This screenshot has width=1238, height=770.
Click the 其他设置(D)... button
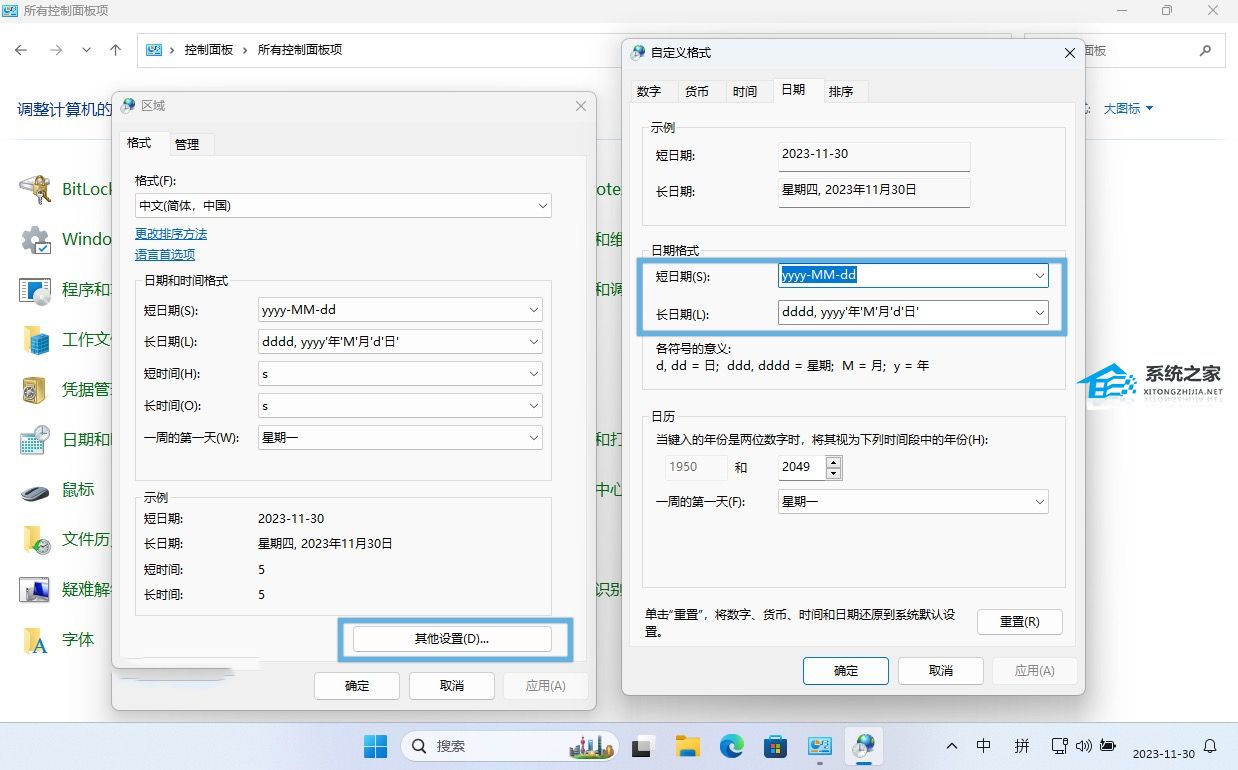click(452, 639)
